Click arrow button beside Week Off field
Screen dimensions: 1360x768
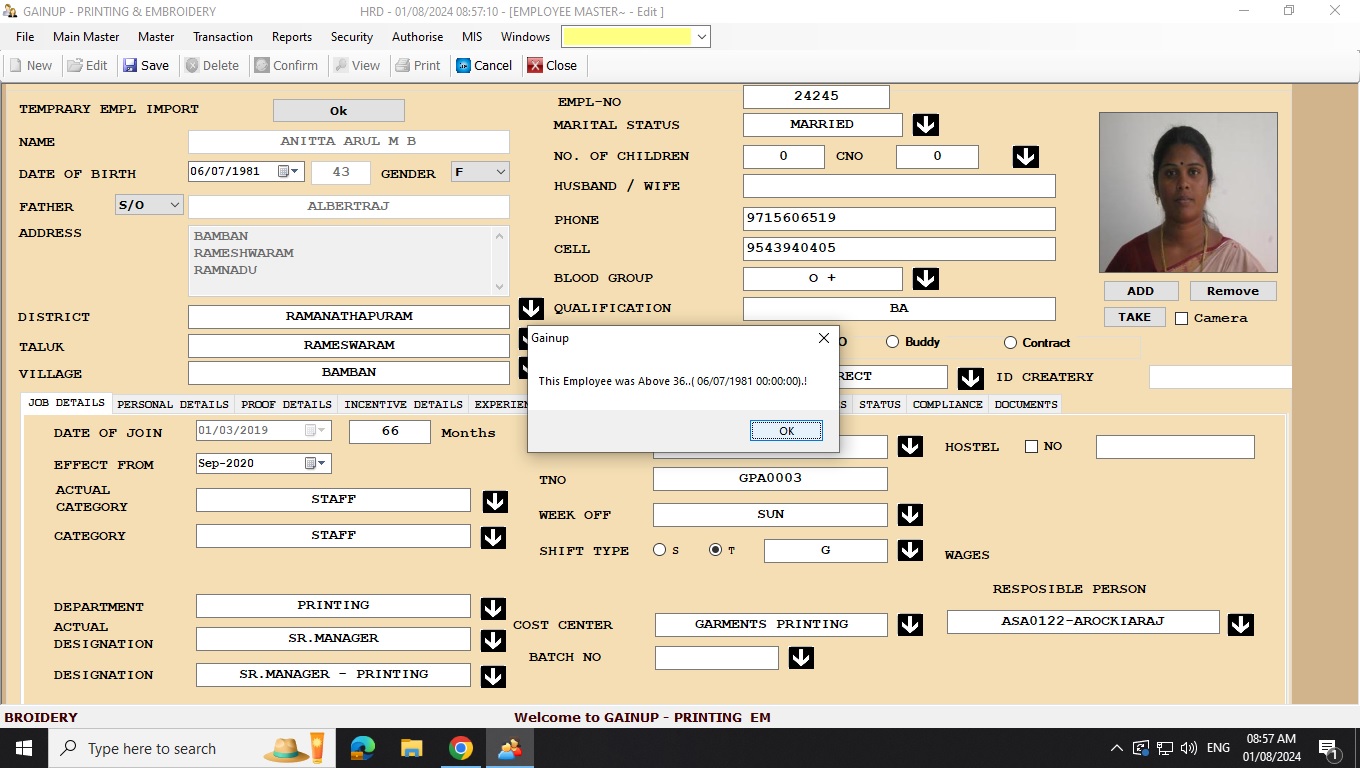click(909, 515)
